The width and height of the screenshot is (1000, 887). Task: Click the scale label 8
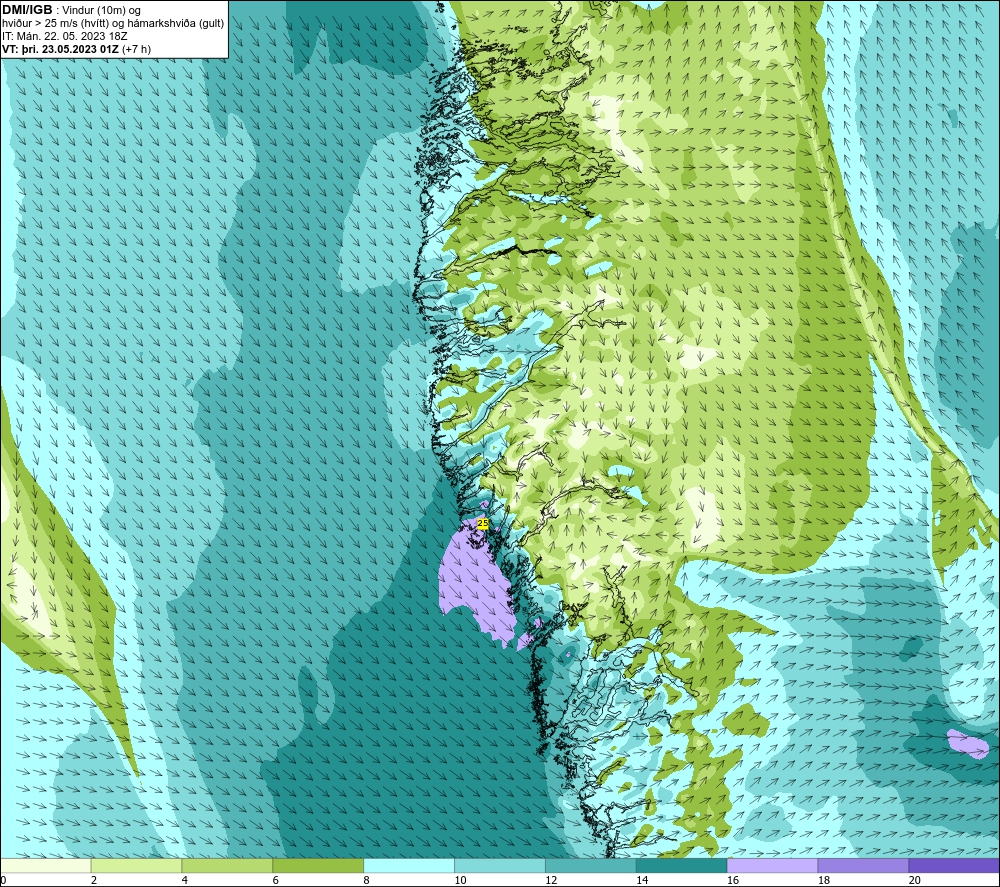tap(366, 880)
